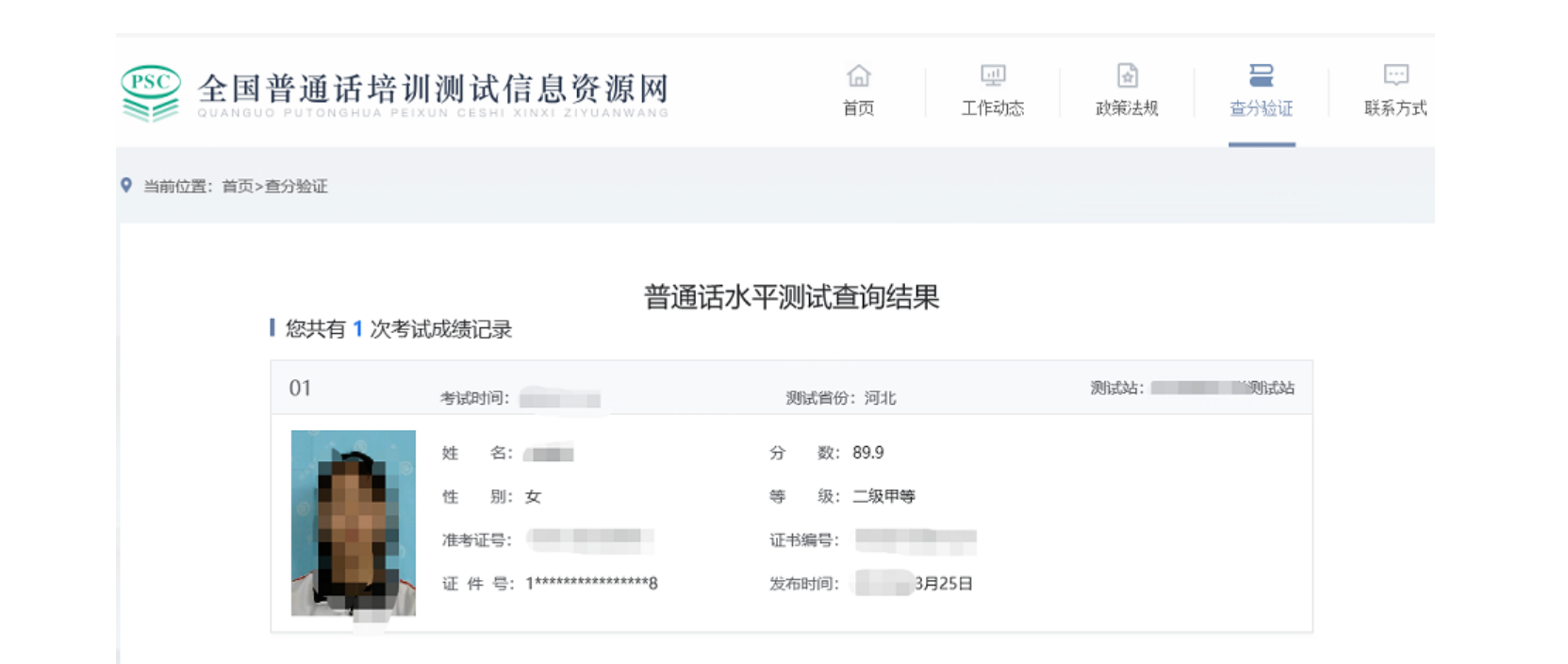Click the 证书编号 label
This screenshot has height=664, width=1568.
point(804,539)
